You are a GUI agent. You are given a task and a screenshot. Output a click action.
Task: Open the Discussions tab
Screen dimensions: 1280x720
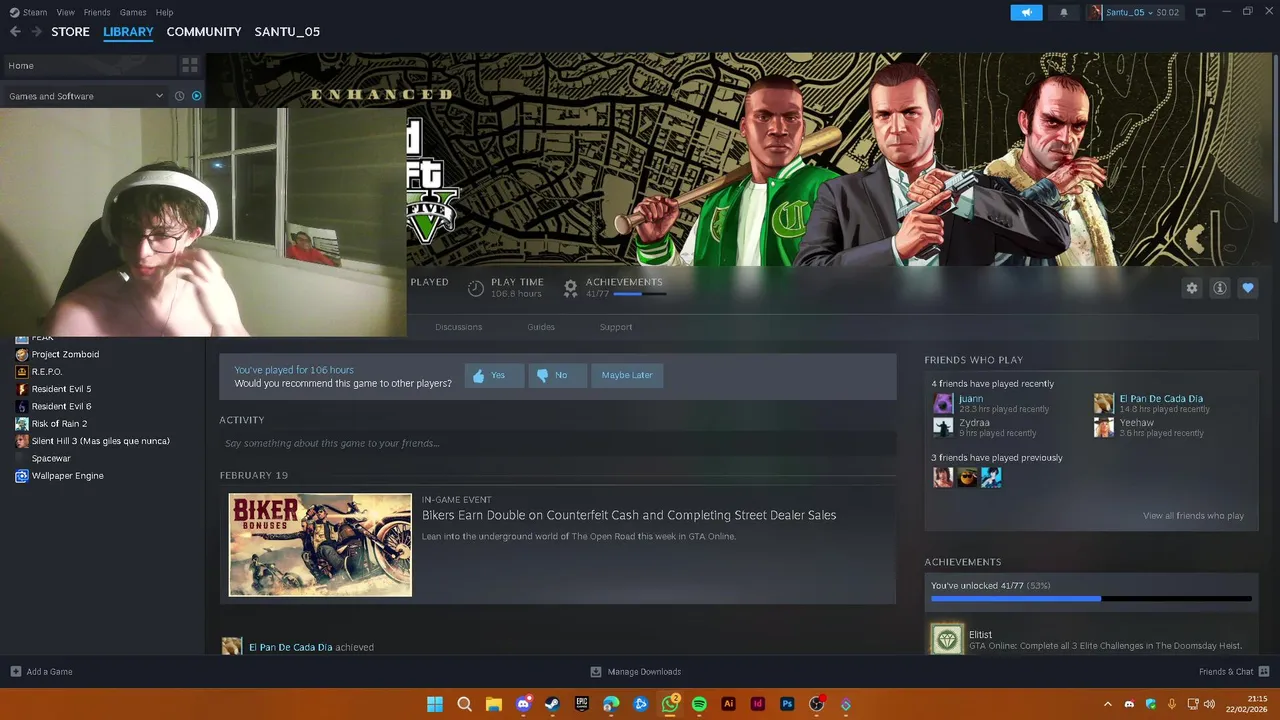458,327
